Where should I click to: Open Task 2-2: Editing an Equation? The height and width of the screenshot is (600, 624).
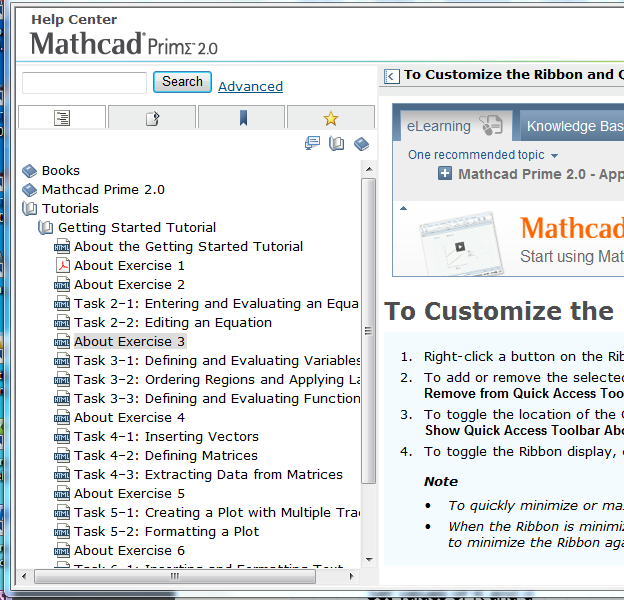click(x=173, y=323)
